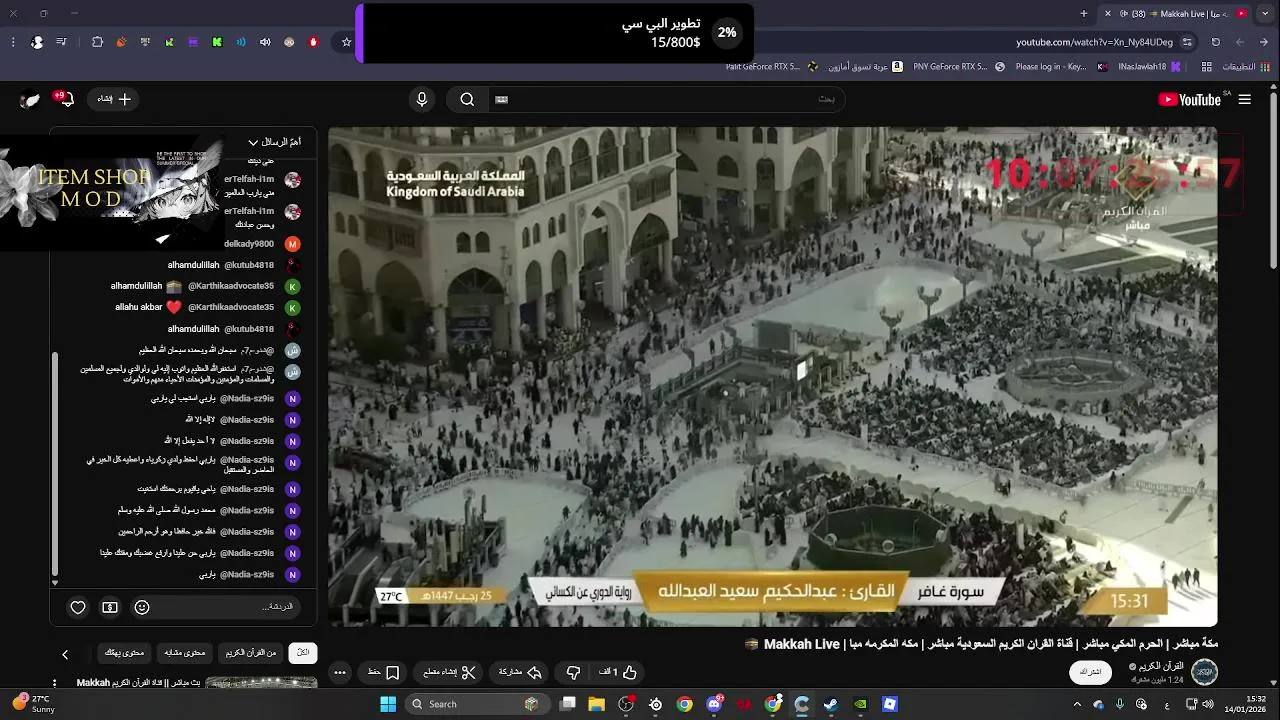This screenshot has height=720, width=1280.
Task: Like the video with thumbs up
Action: pos(618,672)
